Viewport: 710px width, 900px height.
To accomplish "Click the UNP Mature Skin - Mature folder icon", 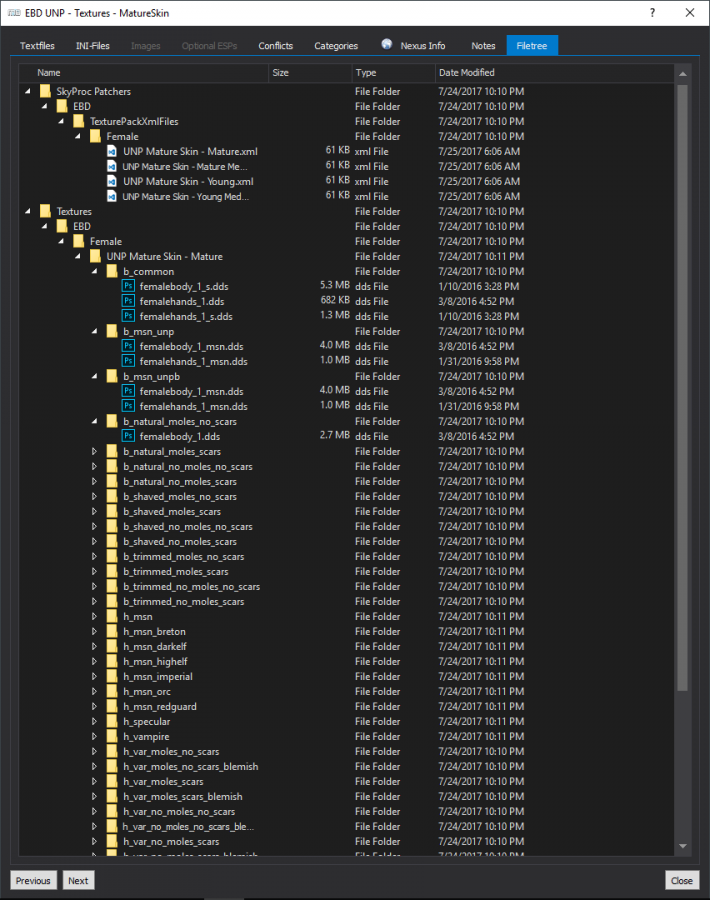I will point(95,256).
